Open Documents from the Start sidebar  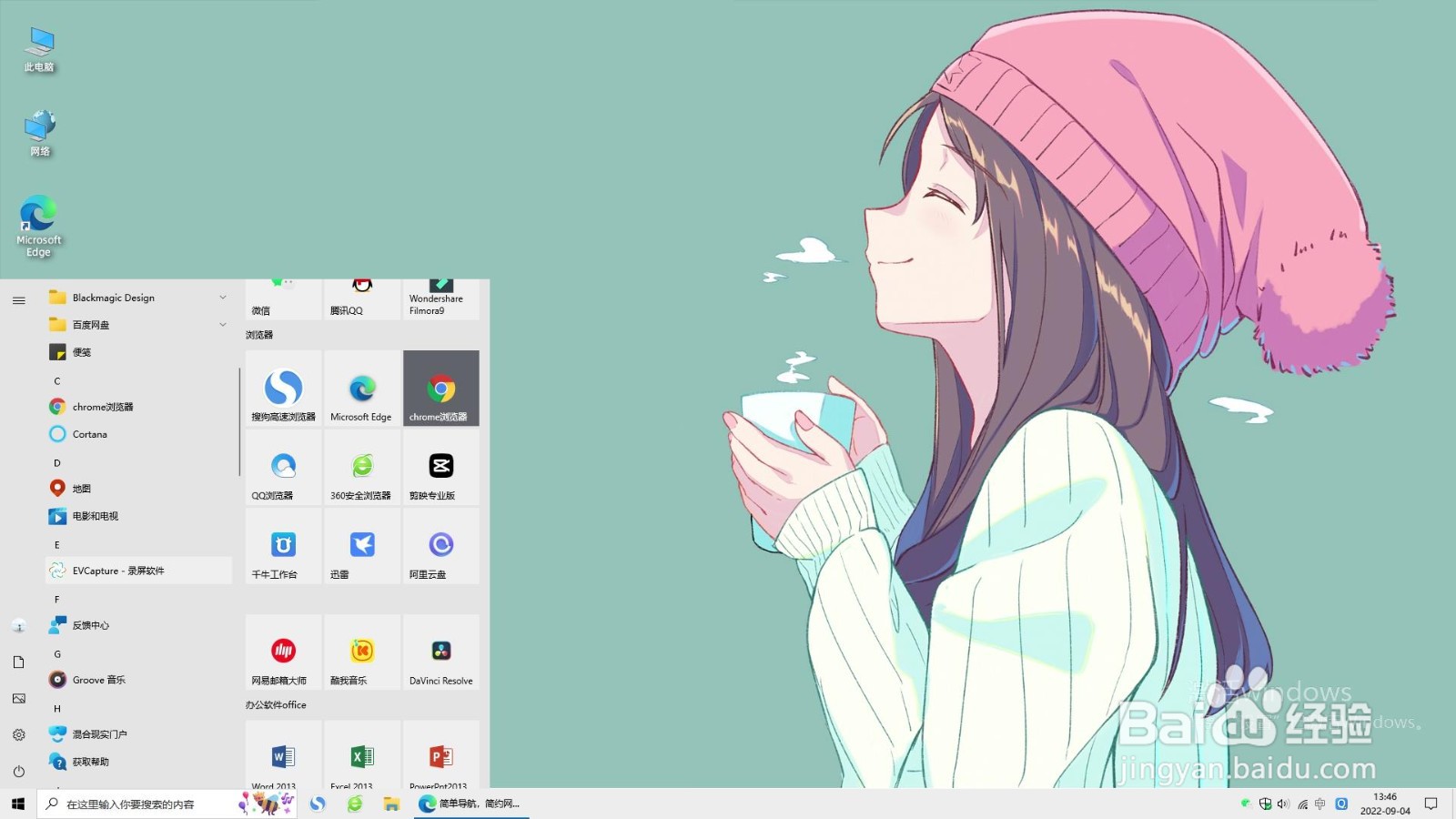[18, 662]
